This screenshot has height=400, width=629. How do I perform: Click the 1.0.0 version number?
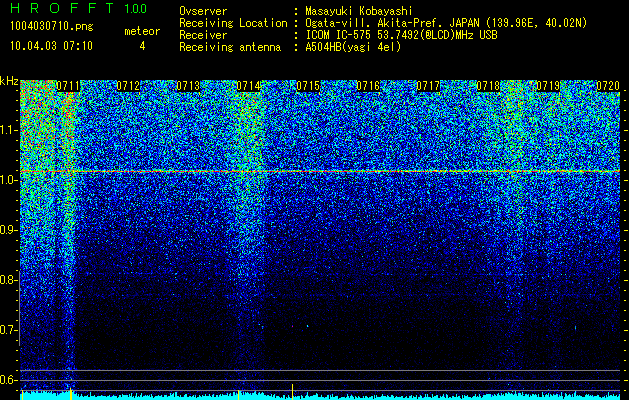point(136,9)
